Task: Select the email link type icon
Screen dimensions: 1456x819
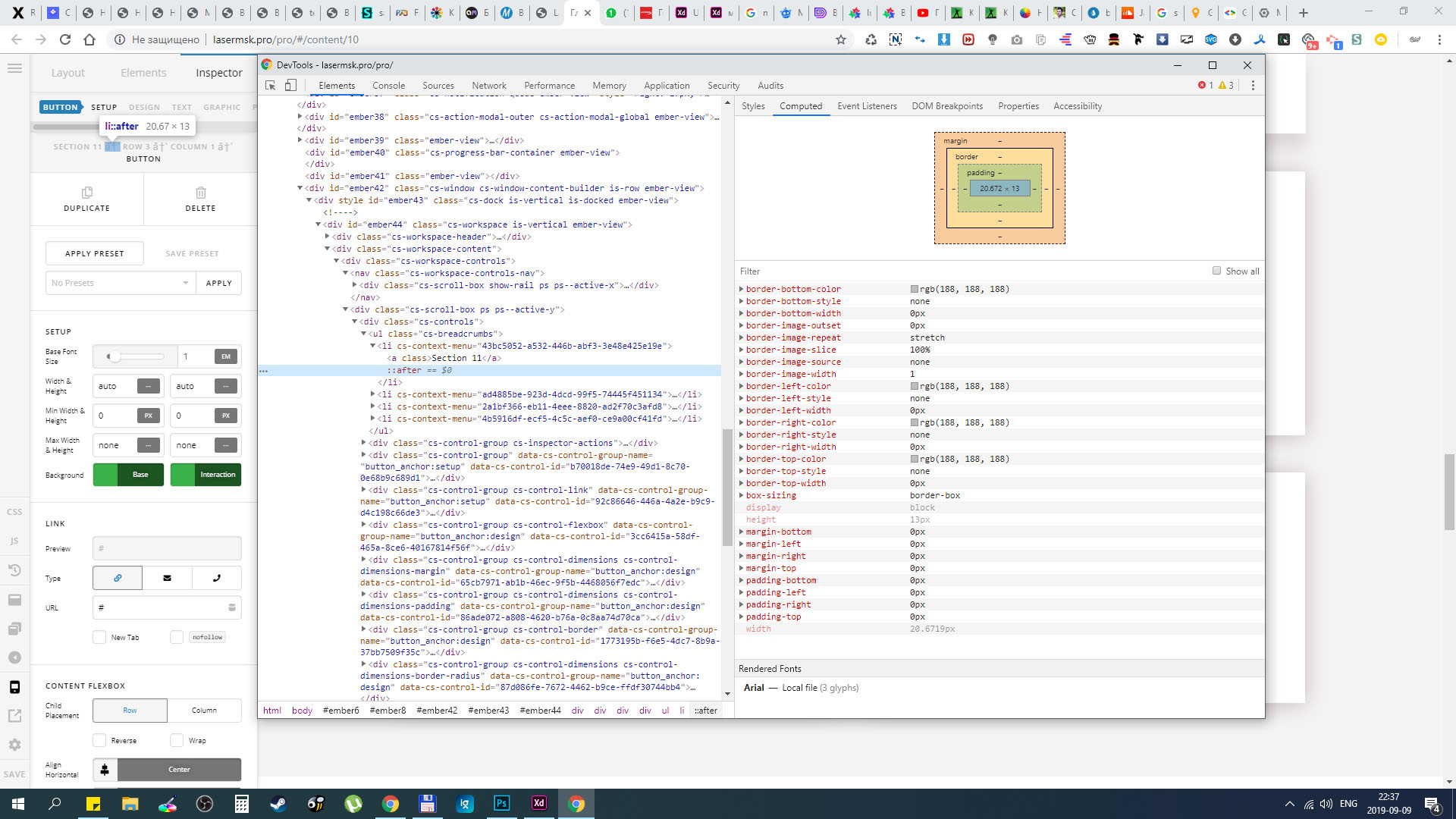Action: click(167, 578)
